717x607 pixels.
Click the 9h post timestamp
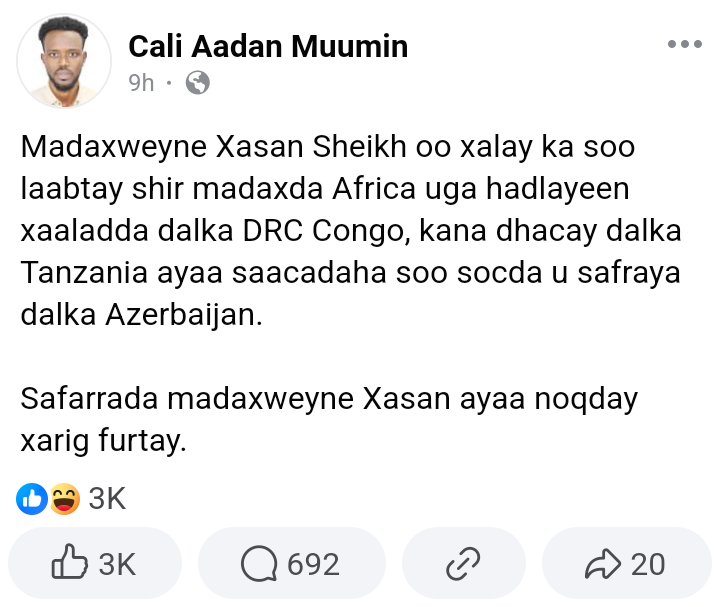(141, 83)
